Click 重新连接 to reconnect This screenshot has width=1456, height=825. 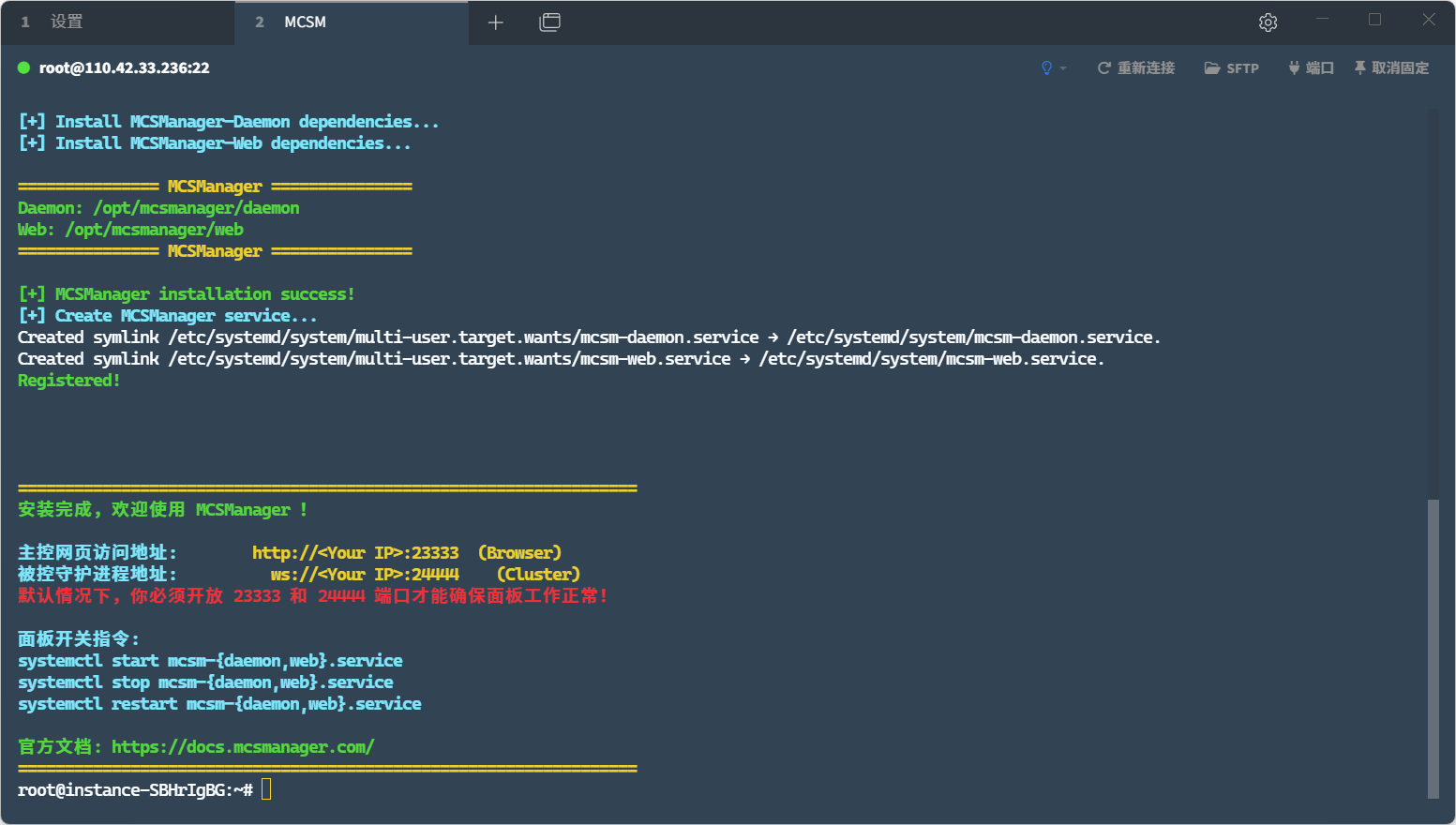(1135, 67)
